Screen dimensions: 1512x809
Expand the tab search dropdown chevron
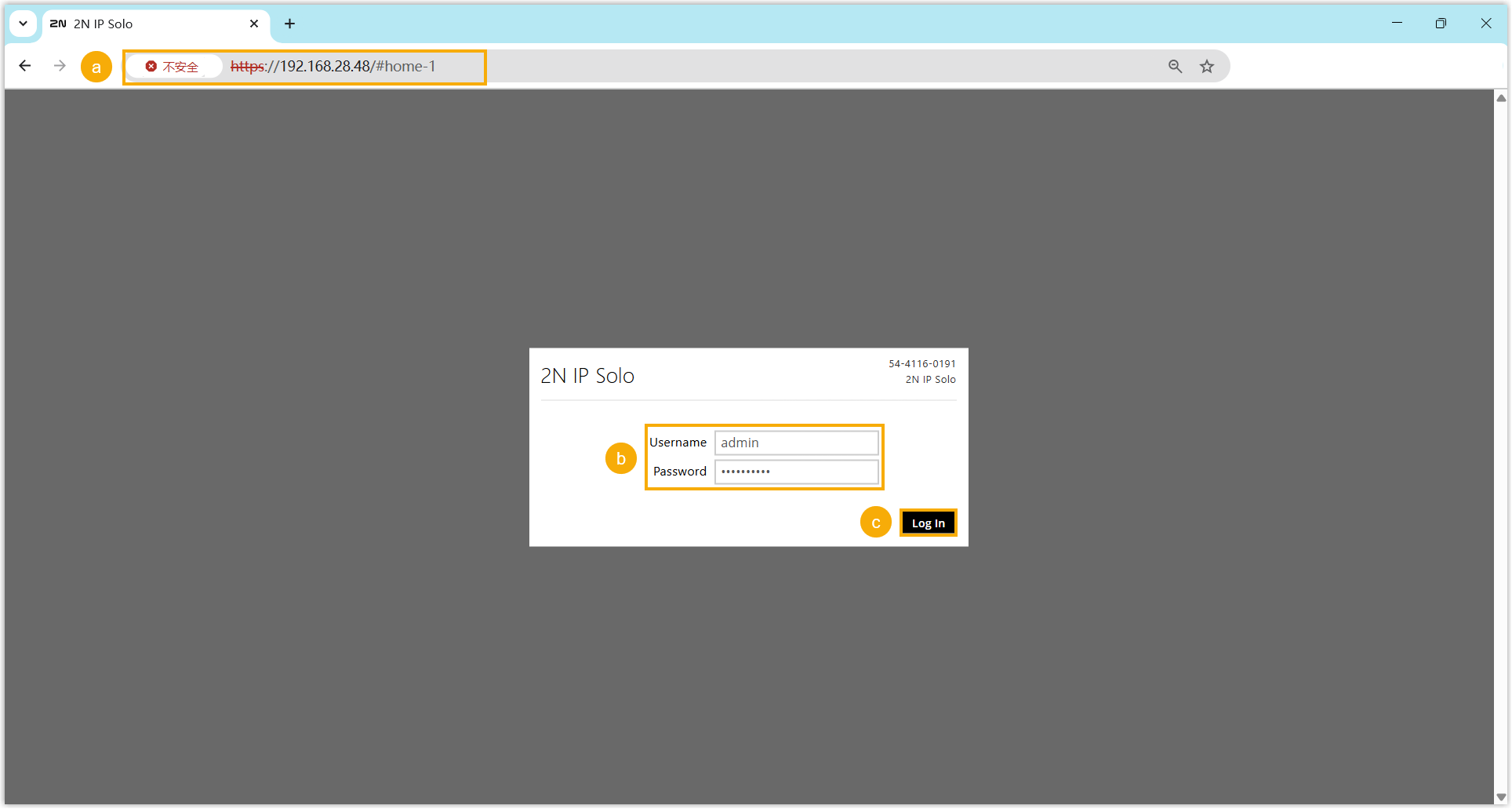[x=24, y=24]
